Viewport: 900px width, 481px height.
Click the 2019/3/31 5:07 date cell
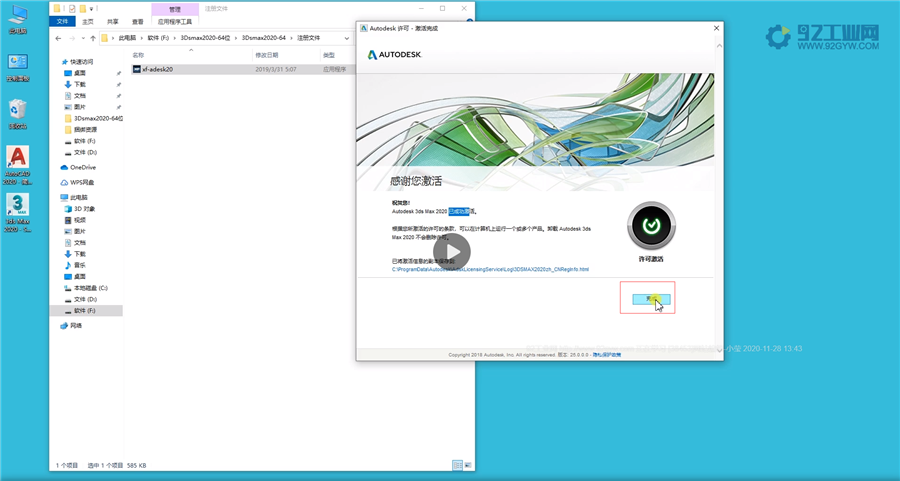[276, 69]
